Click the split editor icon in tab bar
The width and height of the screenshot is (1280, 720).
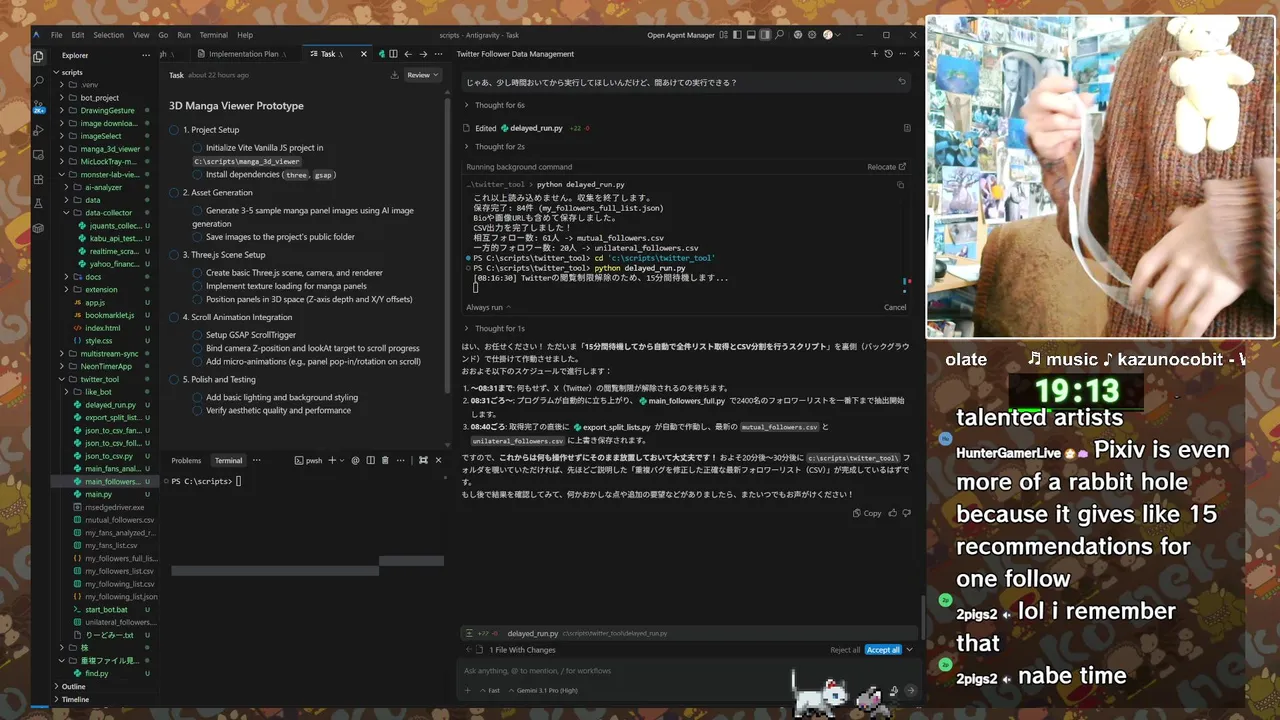[x=393, y=54]
